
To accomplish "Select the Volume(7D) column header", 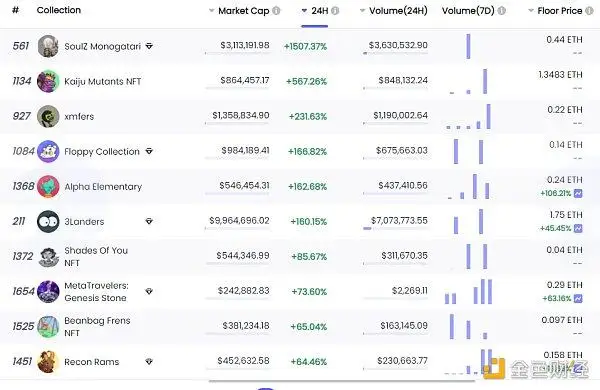I will pos(468,11).
